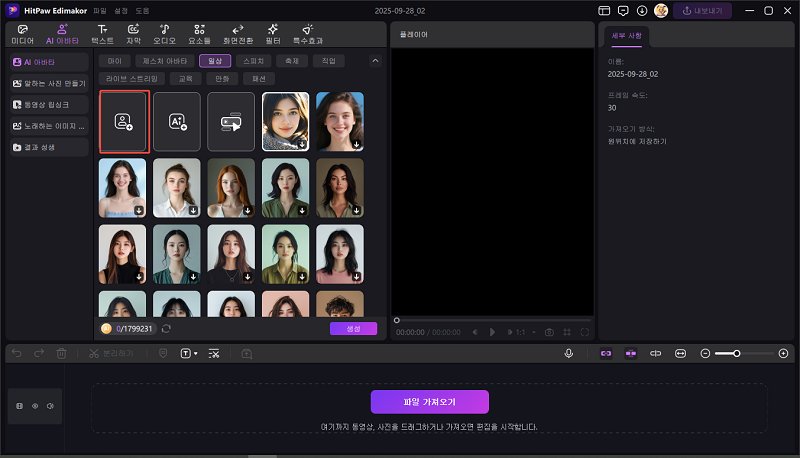Viewport: 800px width, 458px height.
Task: Select the 말하는 사진 만들기 sidebar item
Action: pyautogui.click(x=49, y=83)
